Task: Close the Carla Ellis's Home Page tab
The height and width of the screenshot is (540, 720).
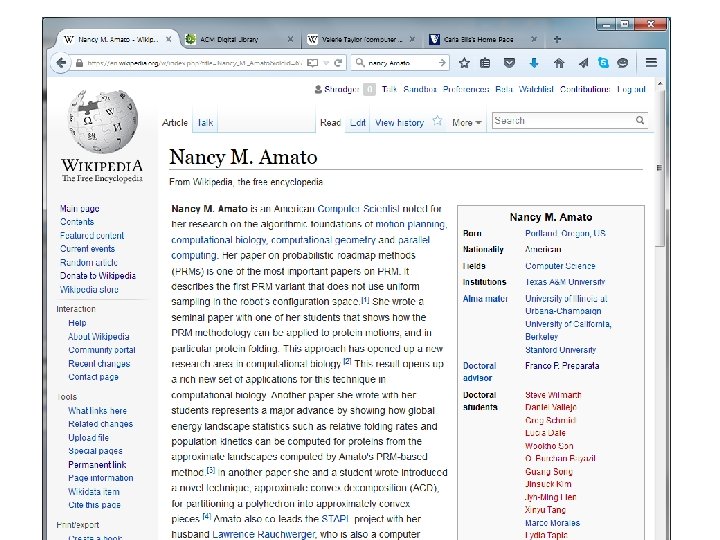Action: tap(534, 39)
